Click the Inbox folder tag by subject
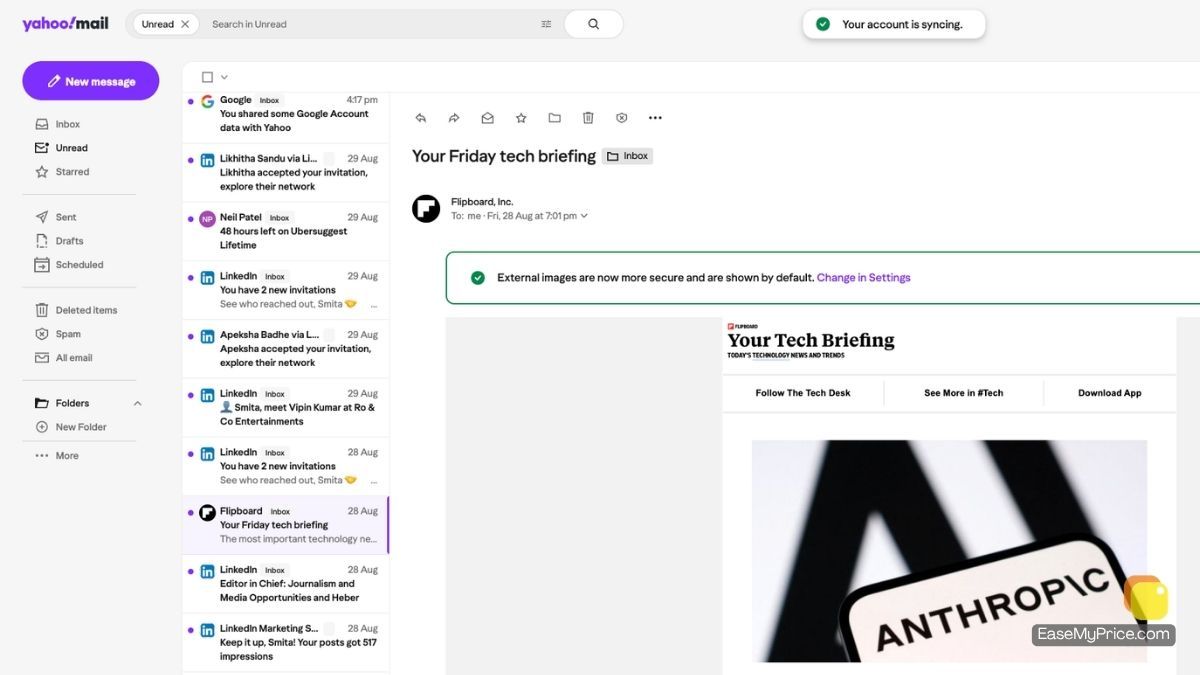Viewport: 1200px width, 675px height. click(627, 156)
